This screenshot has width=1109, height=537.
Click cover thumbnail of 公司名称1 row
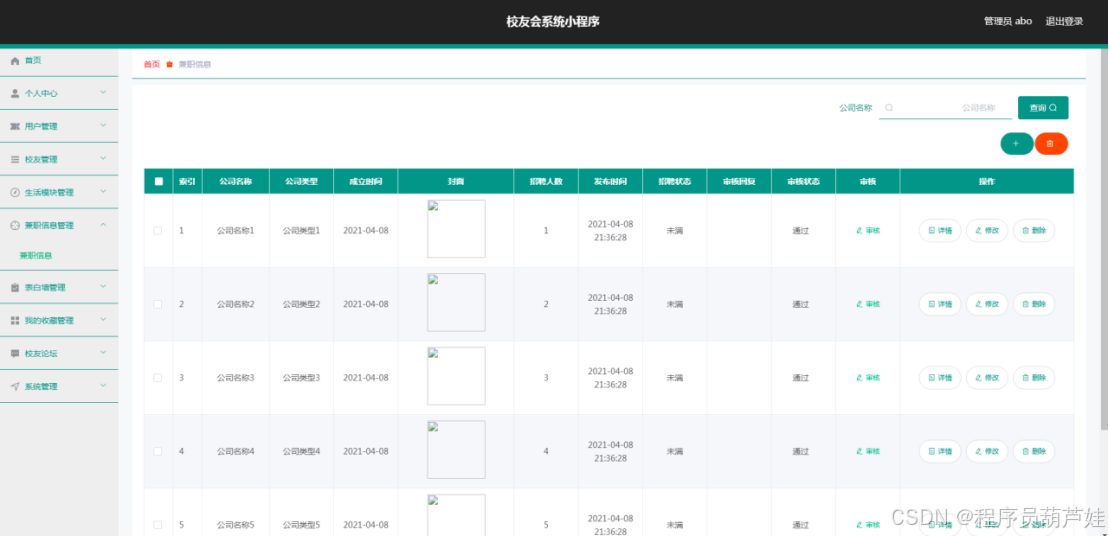point(456,229)
